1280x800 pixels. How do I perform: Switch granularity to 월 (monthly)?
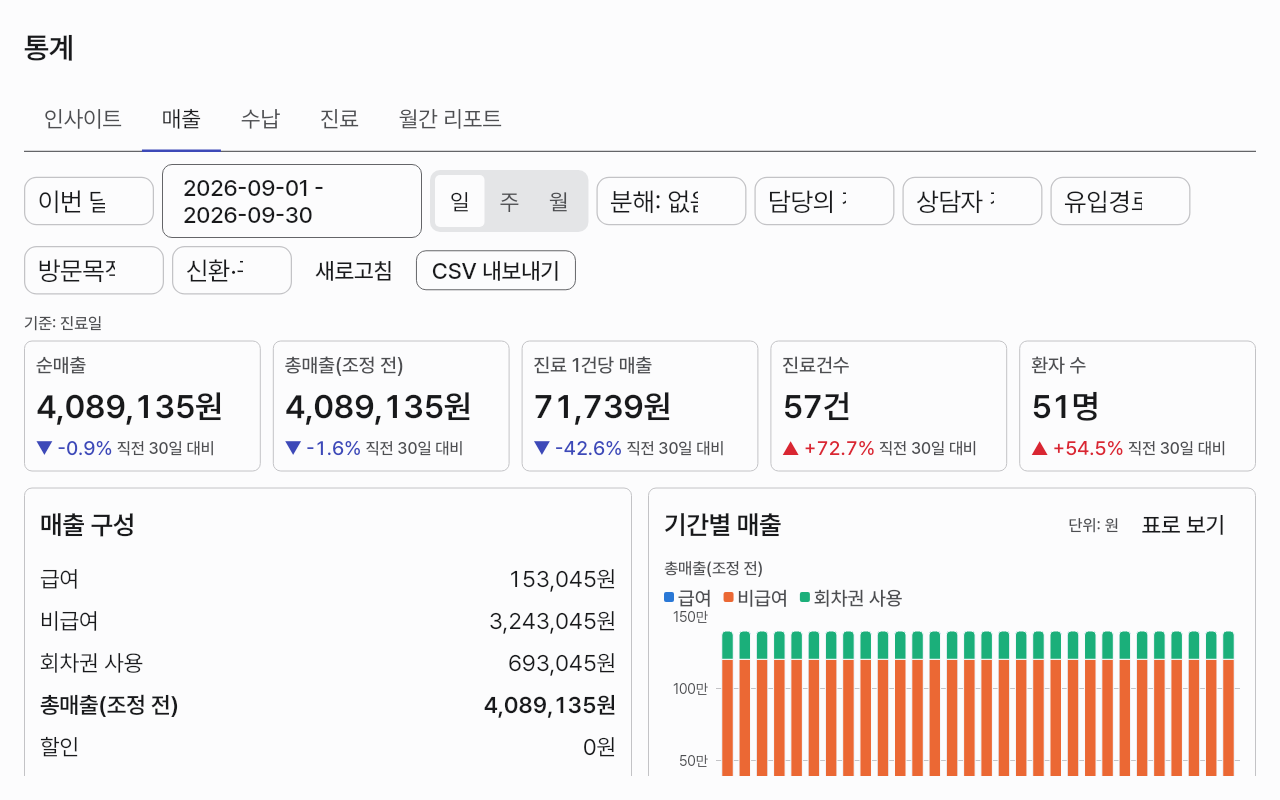559,201
